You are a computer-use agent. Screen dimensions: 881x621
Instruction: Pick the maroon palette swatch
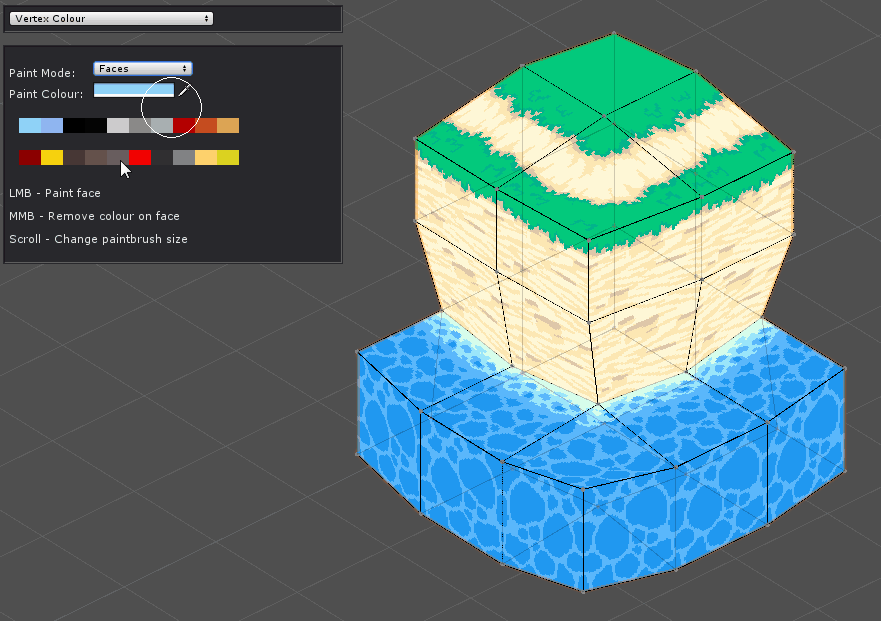coord(30,157)
